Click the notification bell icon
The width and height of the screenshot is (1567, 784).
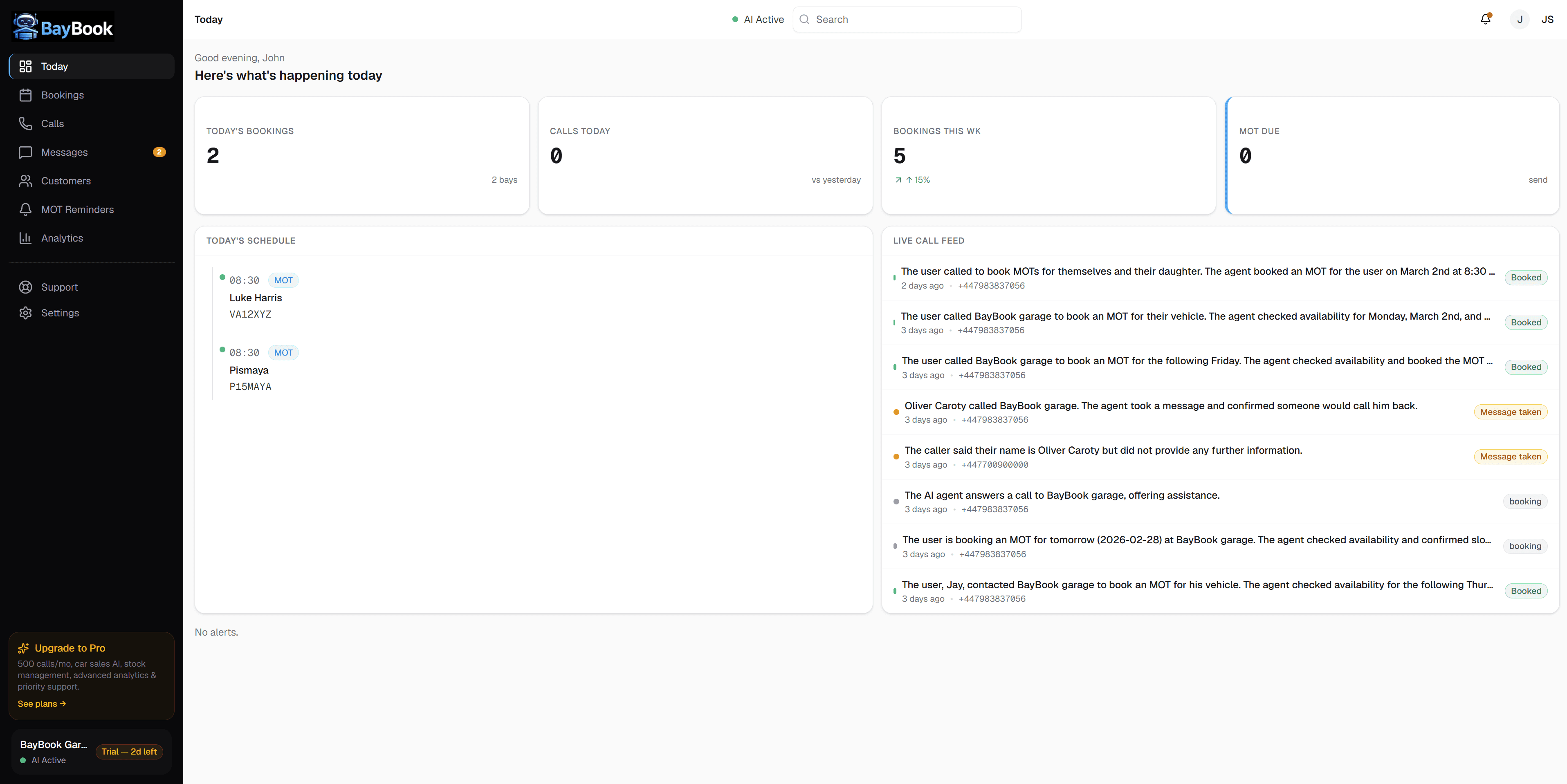click(x=1485, y=19)
